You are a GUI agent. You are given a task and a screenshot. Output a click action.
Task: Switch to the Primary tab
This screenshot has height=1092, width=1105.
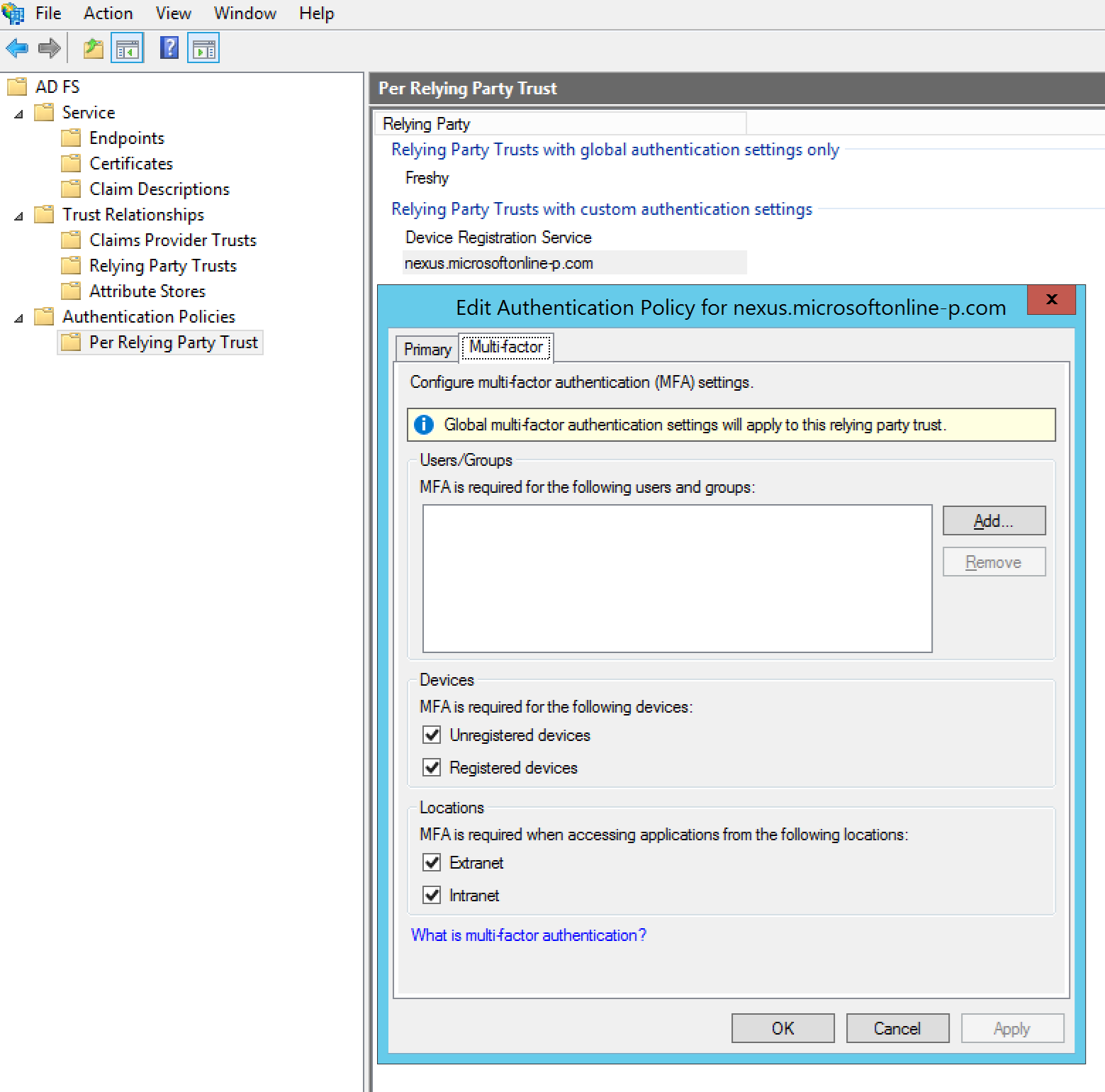click(427, 349)
